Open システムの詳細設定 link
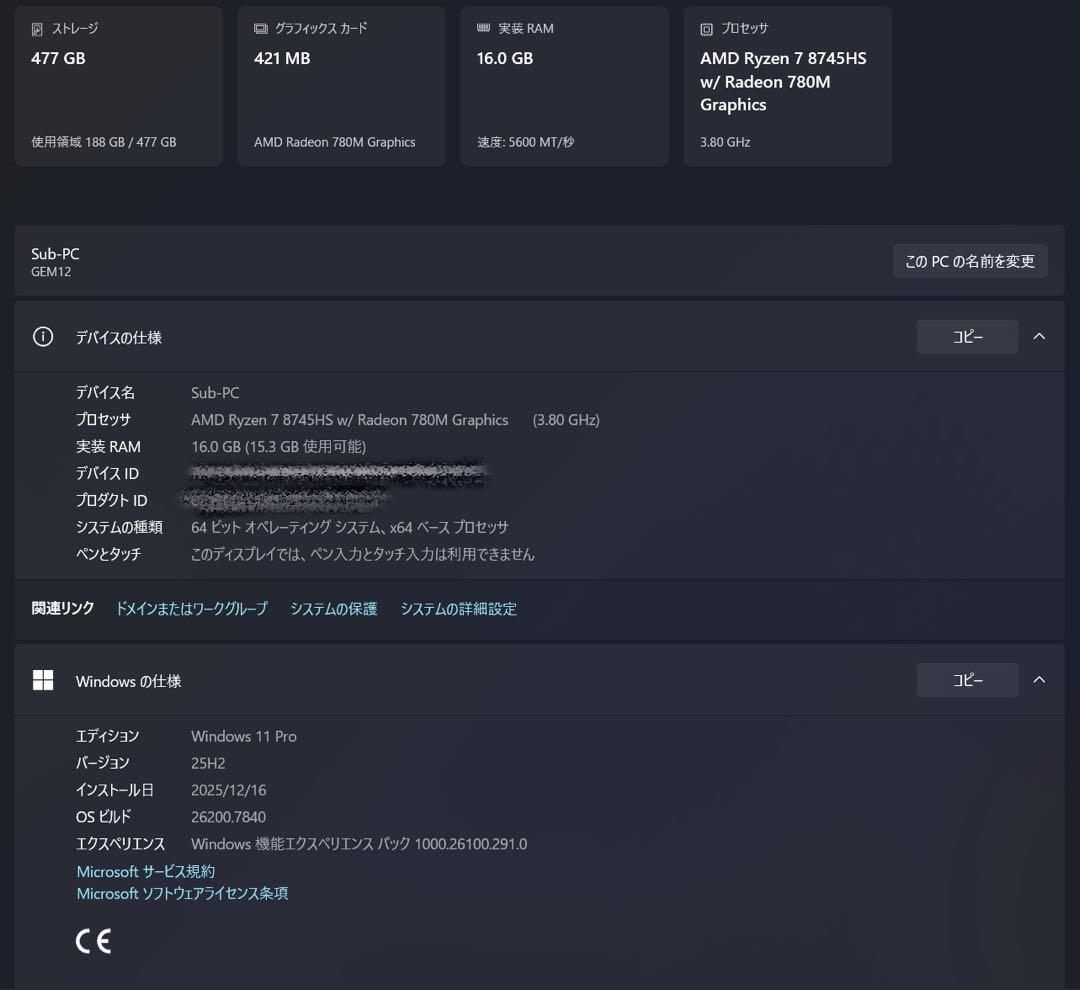Viewport: 1080px width, 990px height. coord(459,608)
